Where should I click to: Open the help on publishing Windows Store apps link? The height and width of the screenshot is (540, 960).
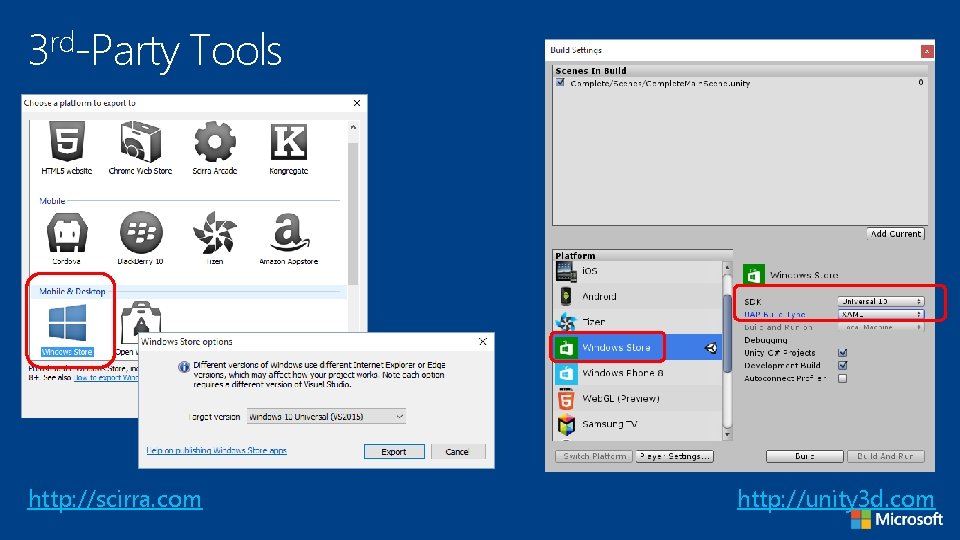[217, 451]
